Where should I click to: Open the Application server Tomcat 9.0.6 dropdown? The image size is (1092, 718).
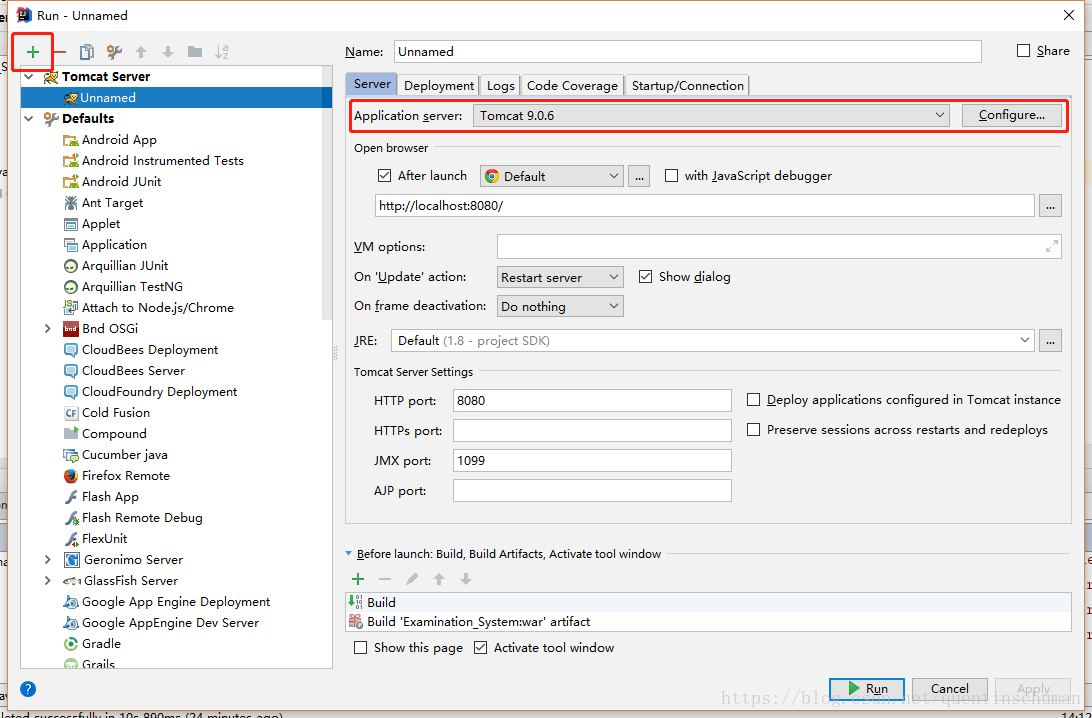711,116
